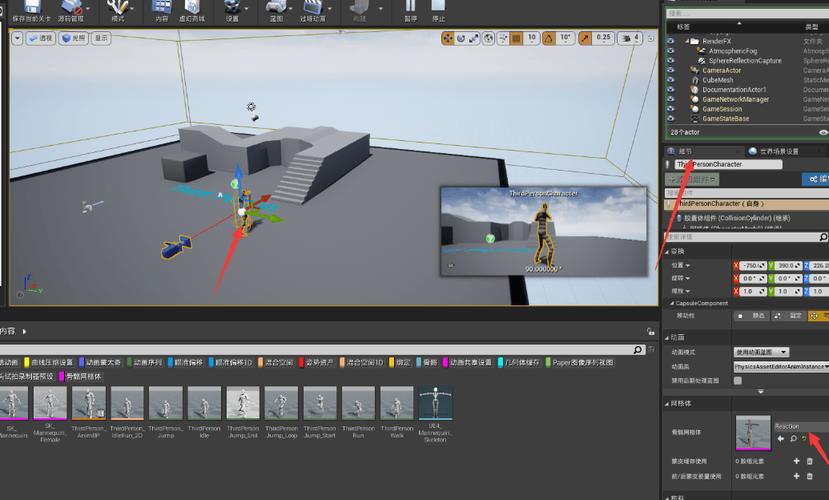This screenshot has height=500, width=829.
Task: Open Lit (光照) view mode menu
Action: coord(73,38)
